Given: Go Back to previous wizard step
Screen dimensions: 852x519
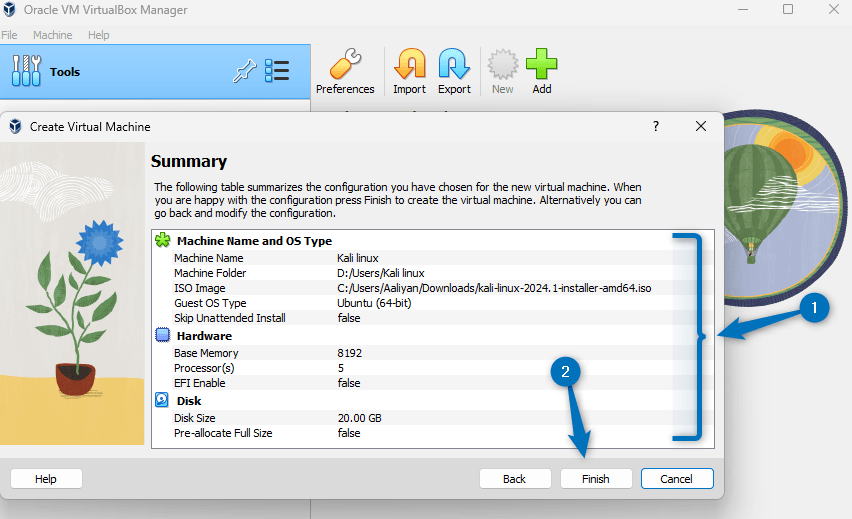Looking at the screenshot, I should [515, 479].
